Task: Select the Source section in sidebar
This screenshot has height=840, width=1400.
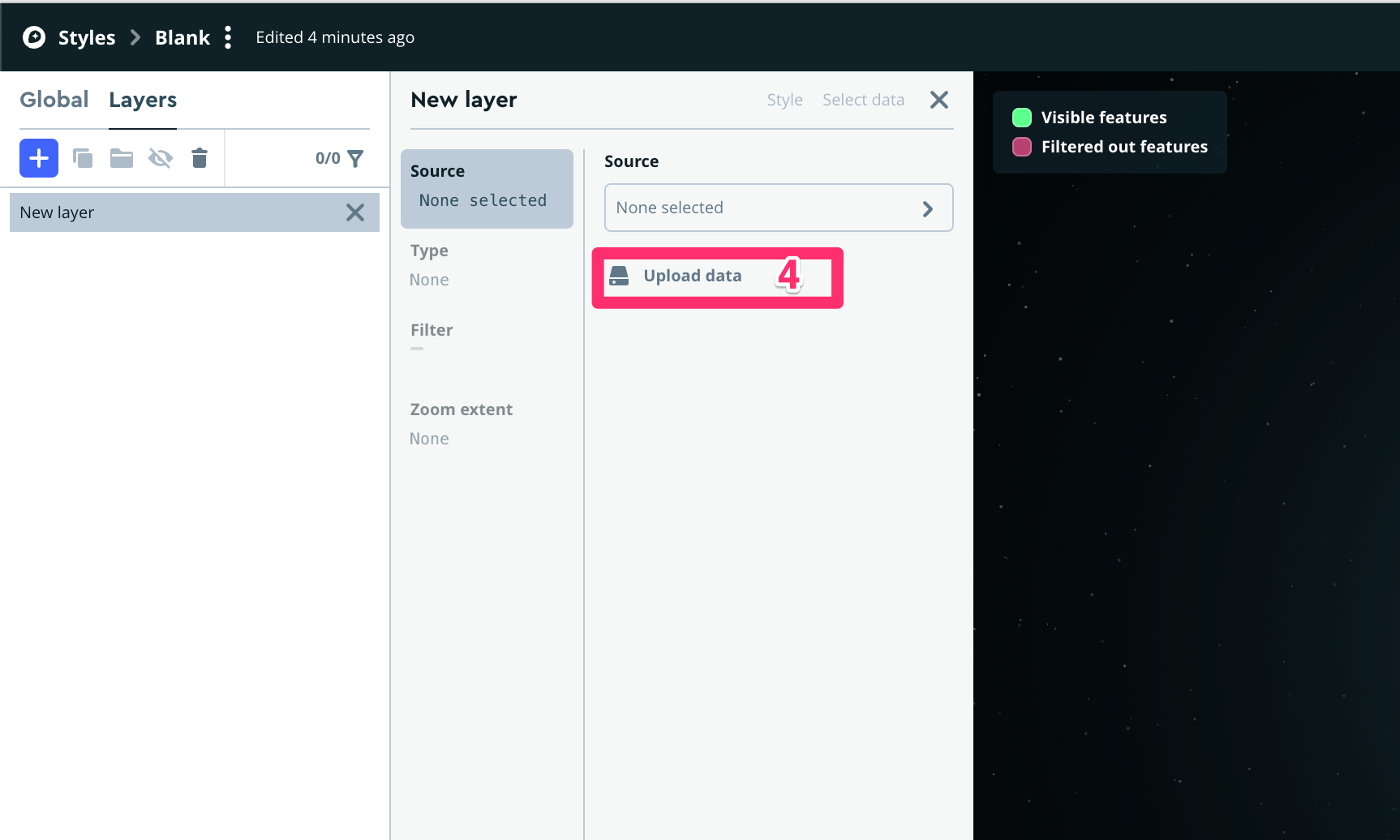Action: 487,188
